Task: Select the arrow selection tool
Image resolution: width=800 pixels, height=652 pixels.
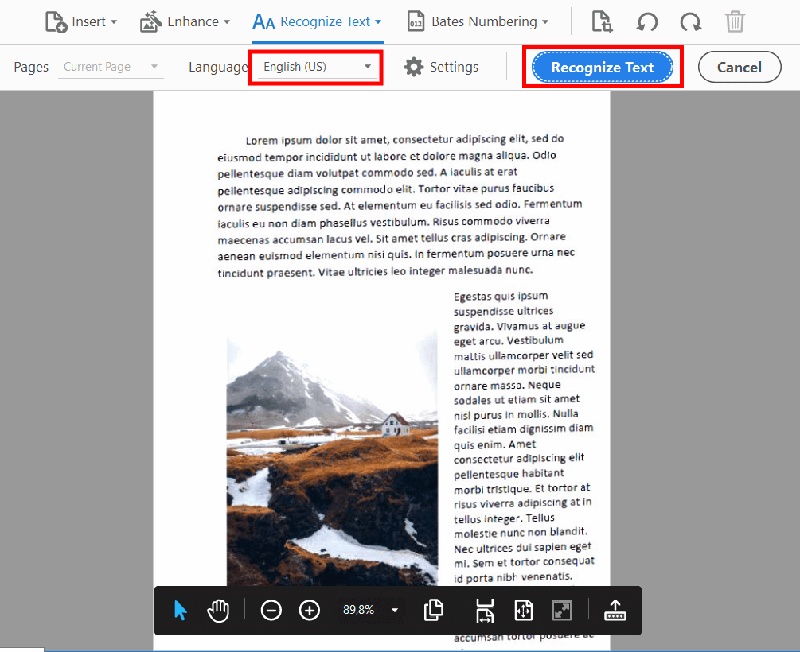Action: point(180,610)
